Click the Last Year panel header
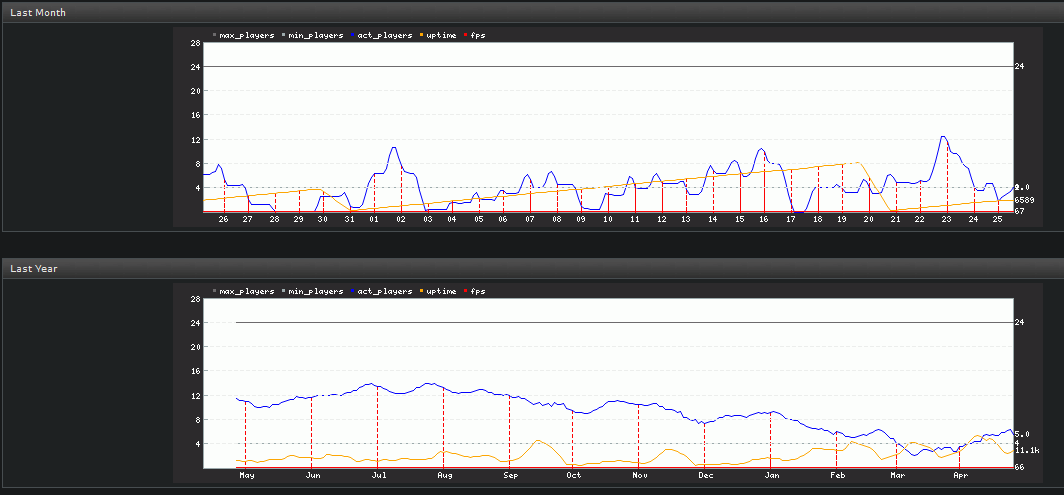 pos(33,268)
